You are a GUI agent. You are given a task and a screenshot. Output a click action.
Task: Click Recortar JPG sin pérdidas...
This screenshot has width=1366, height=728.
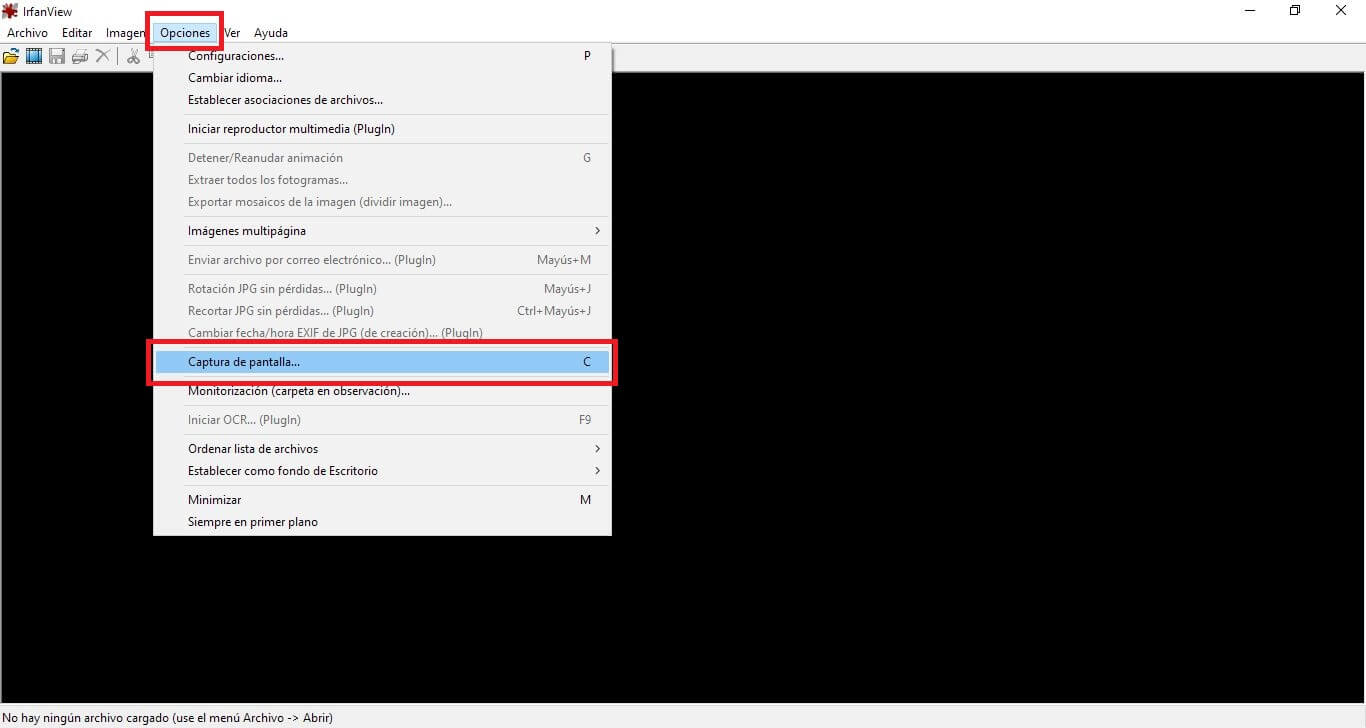[381, 311]
